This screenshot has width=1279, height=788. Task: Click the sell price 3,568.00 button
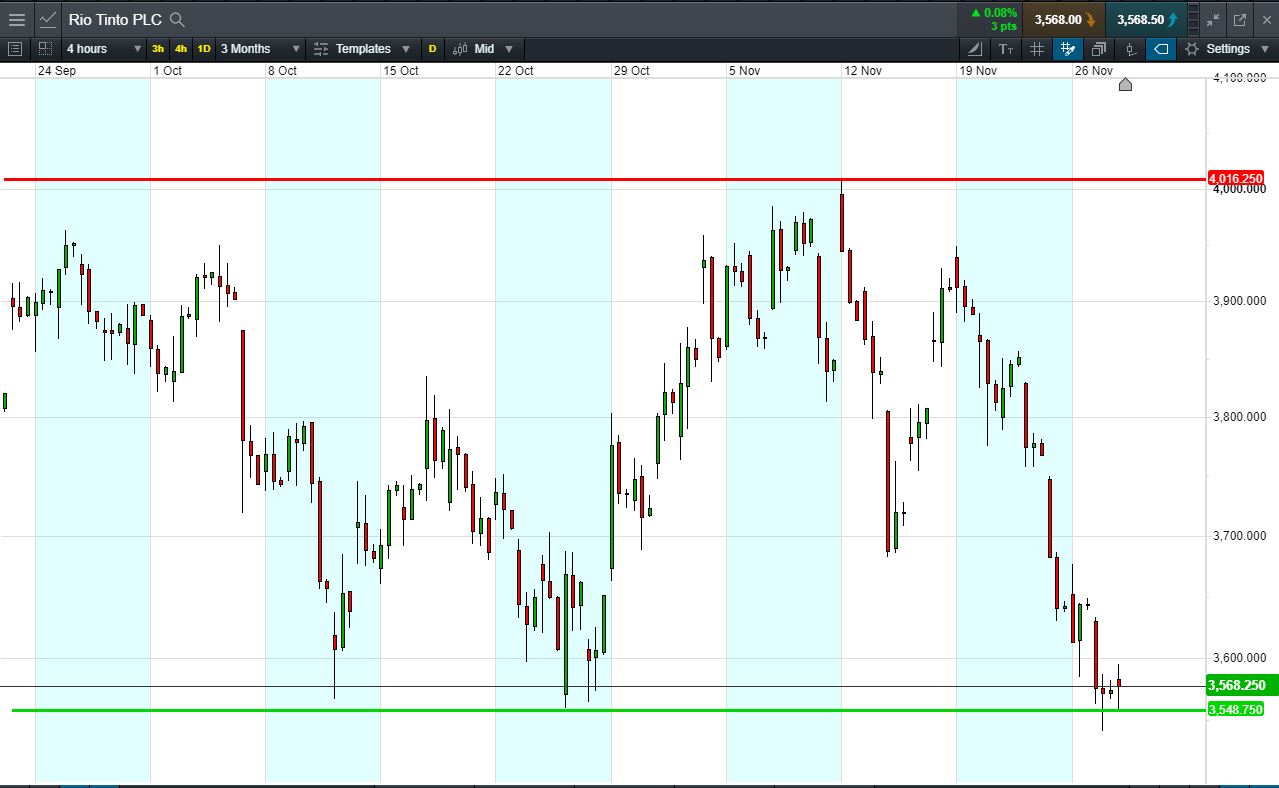point(1064,19)
